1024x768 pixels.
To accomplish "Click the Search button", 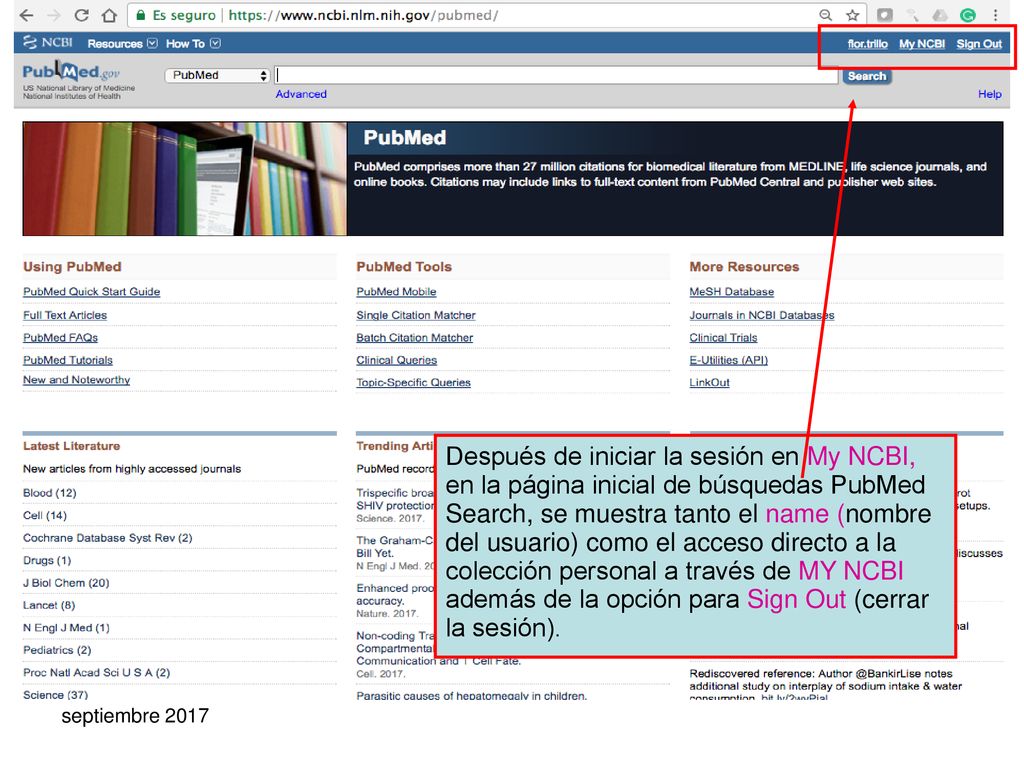I will pyautogui.click(x=867, y=76).
